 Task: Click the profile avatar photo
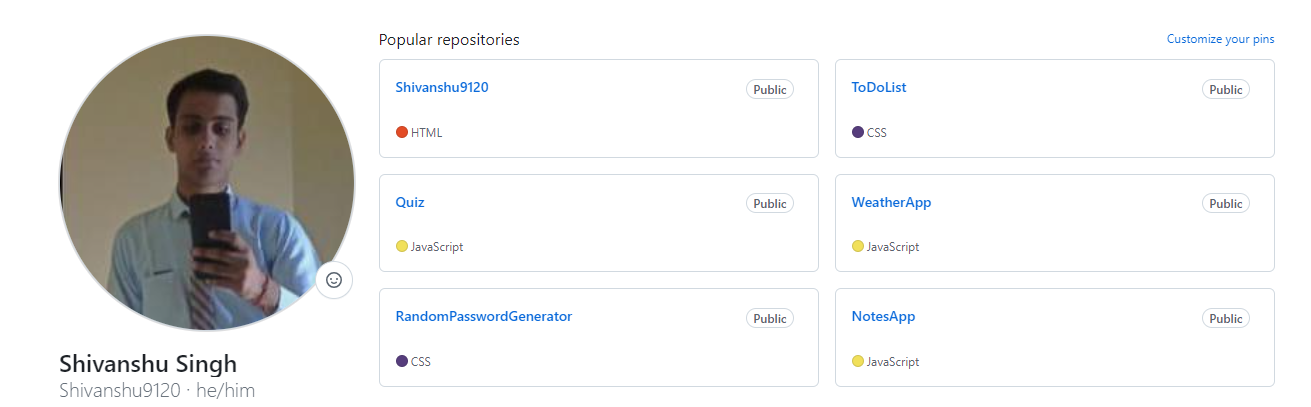click(x=207, y=183)
